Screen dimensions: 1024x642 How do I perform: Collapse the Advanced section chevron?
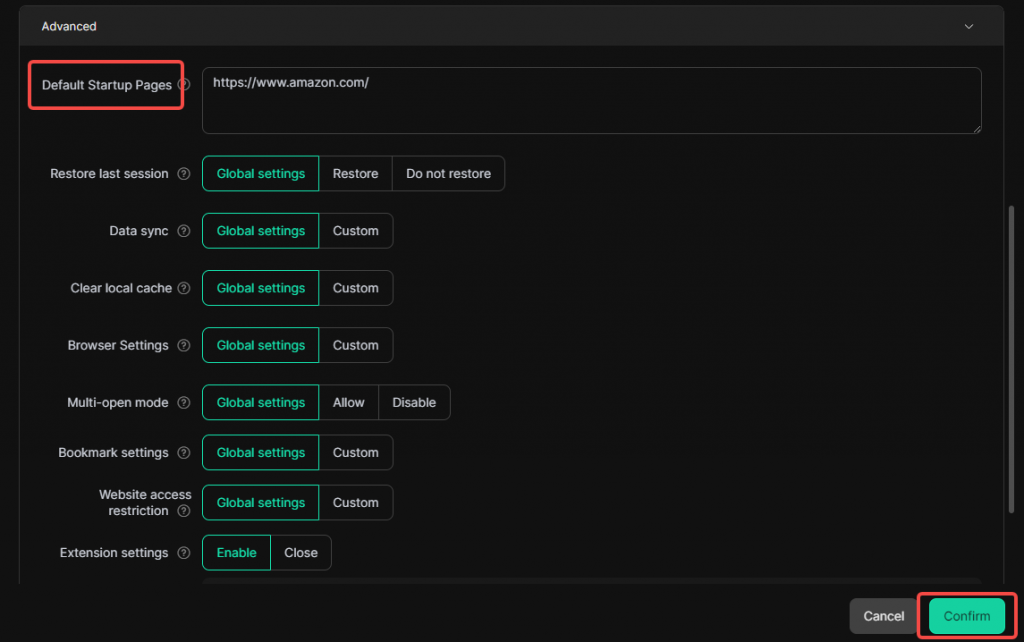click(x=968, y=27)
